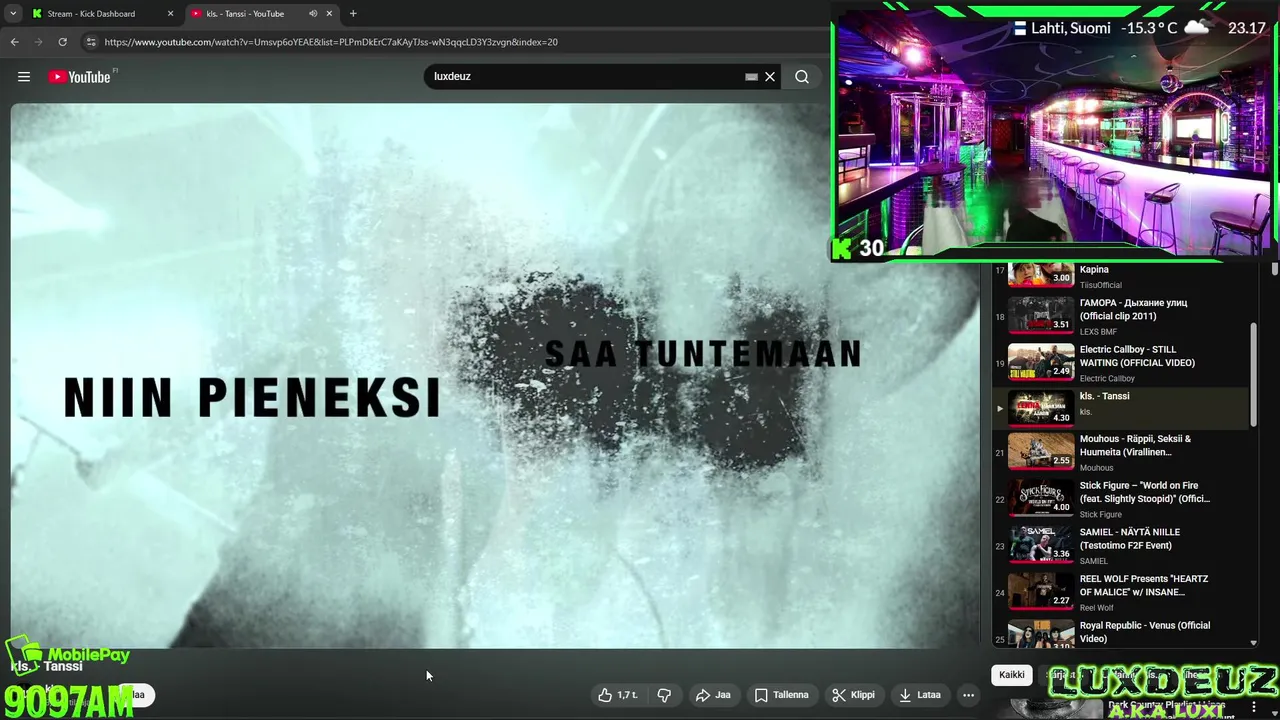Like the video (1,7 t.)

[x=618, y=695]
